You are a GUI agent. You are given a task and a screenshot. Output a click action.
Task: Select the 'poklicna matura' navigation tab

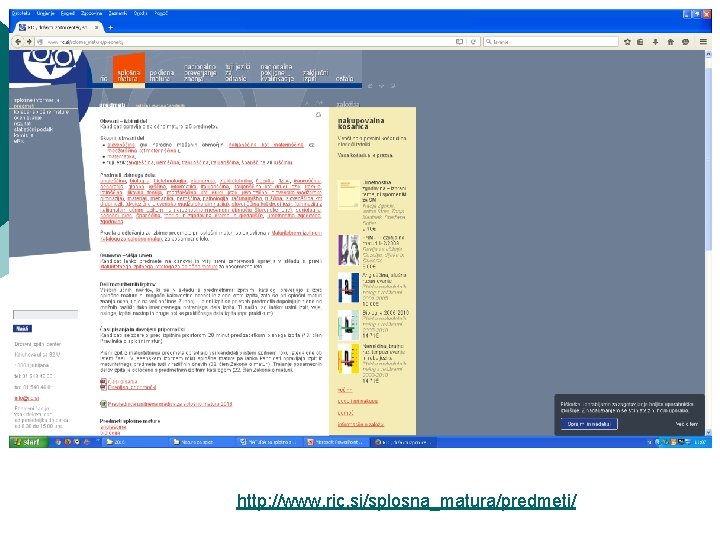click(162, 75)
